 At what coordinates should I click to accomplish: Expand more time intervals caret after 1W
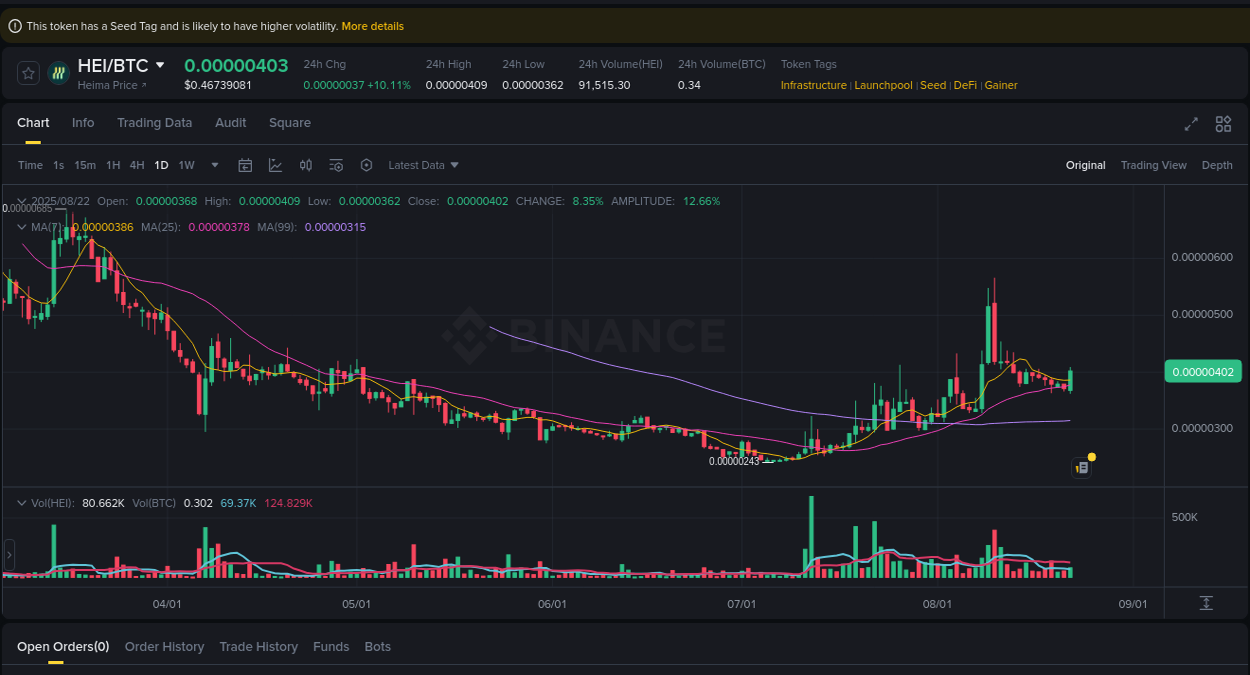[x=216, y=165]
